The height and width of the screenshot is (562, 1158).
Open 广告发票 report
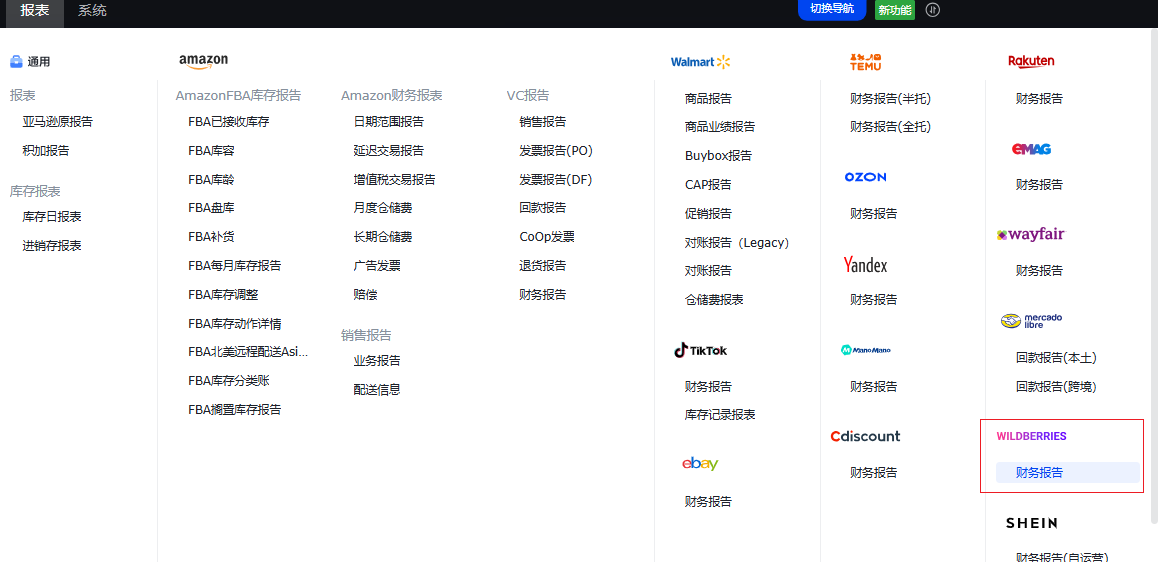(377, 265)
